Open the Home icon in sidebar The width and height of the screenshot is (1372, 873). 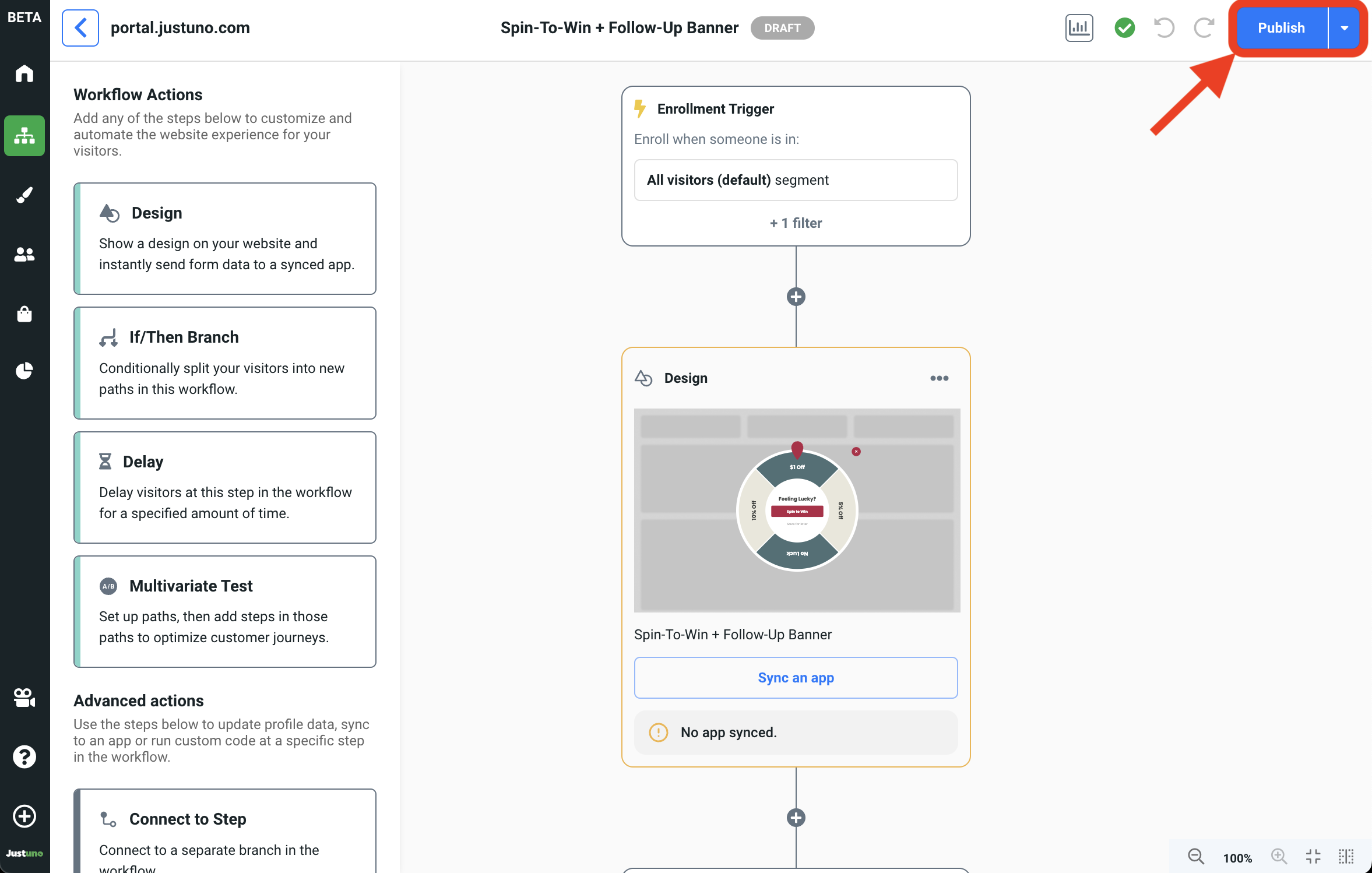point(24,74)
